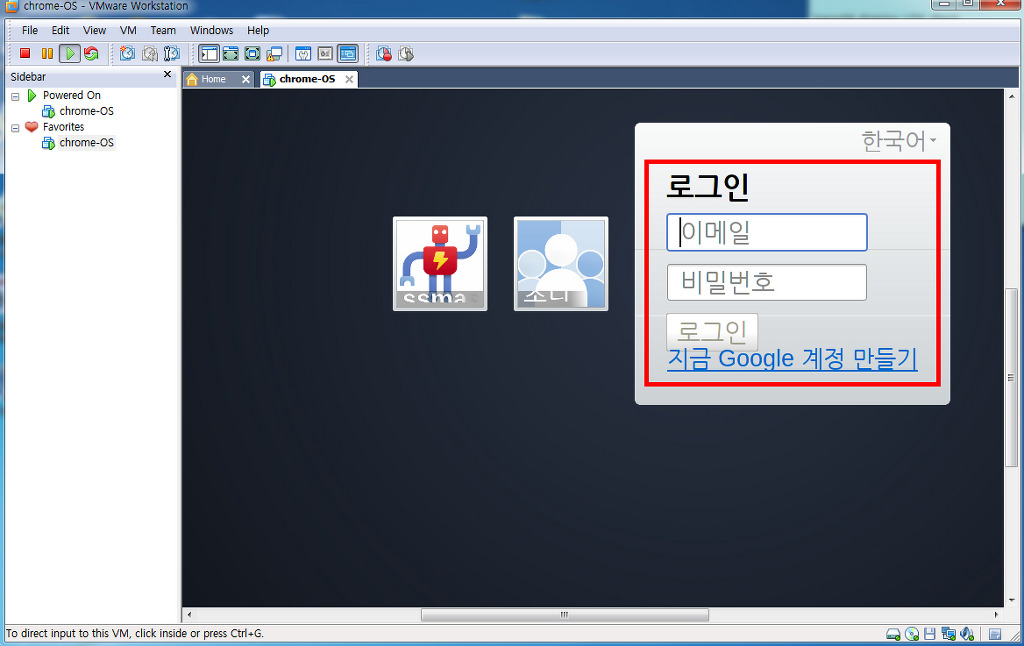Toggle the show/hide sidebar toolbar button
This screenshot has height=646, width=1024.
tap(208, 54)
